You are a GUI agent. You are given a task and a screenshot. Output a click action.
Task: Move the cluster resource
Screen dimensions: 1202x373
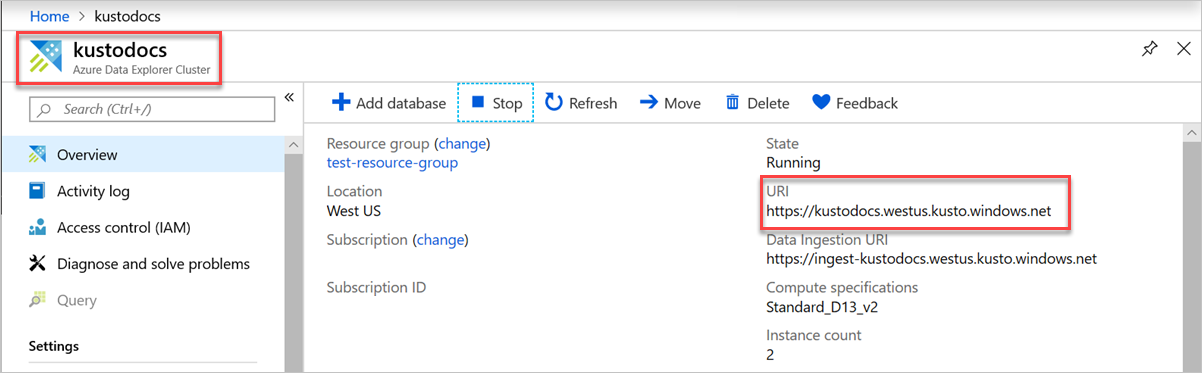670,103
